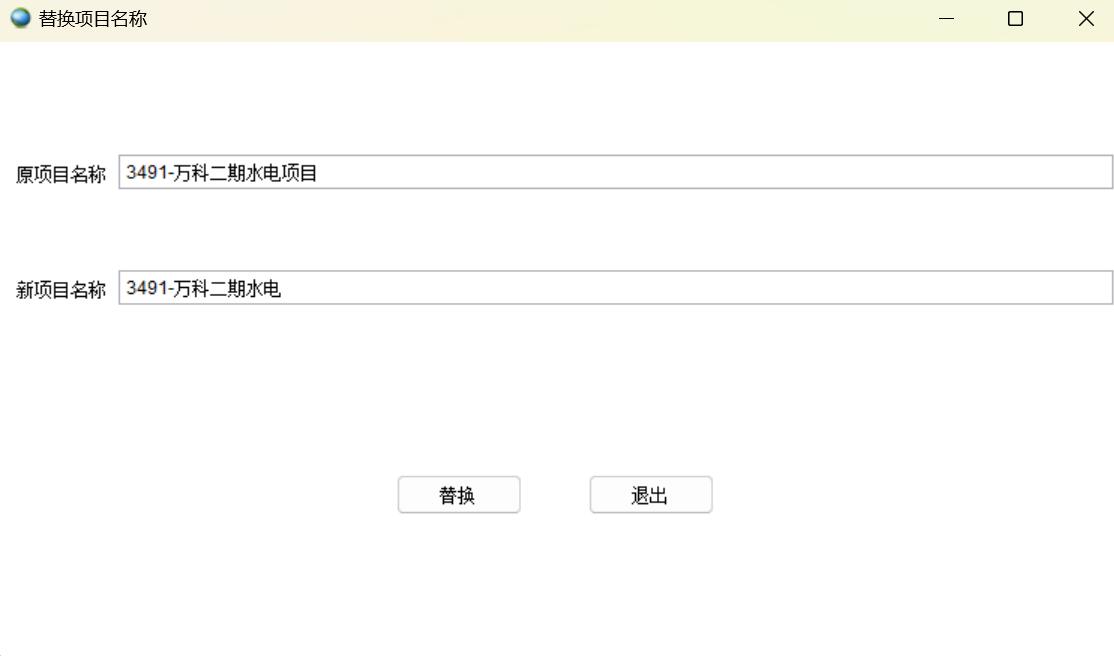Click the 原项目名称 label
1114x656 pixels.
click(x=61, y=175)
